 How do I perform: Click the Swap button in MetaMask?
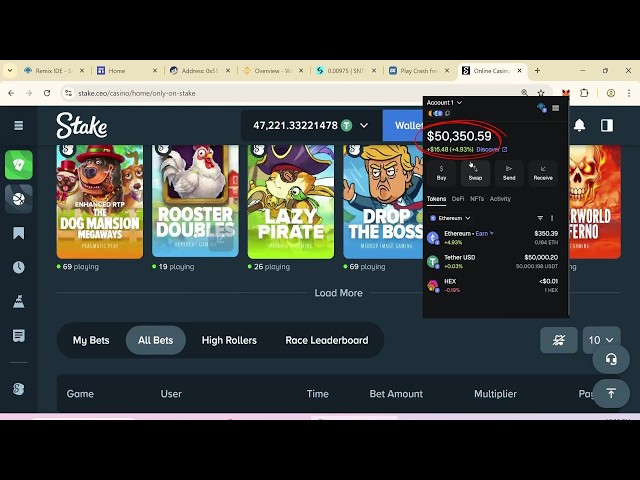(475, 173)
